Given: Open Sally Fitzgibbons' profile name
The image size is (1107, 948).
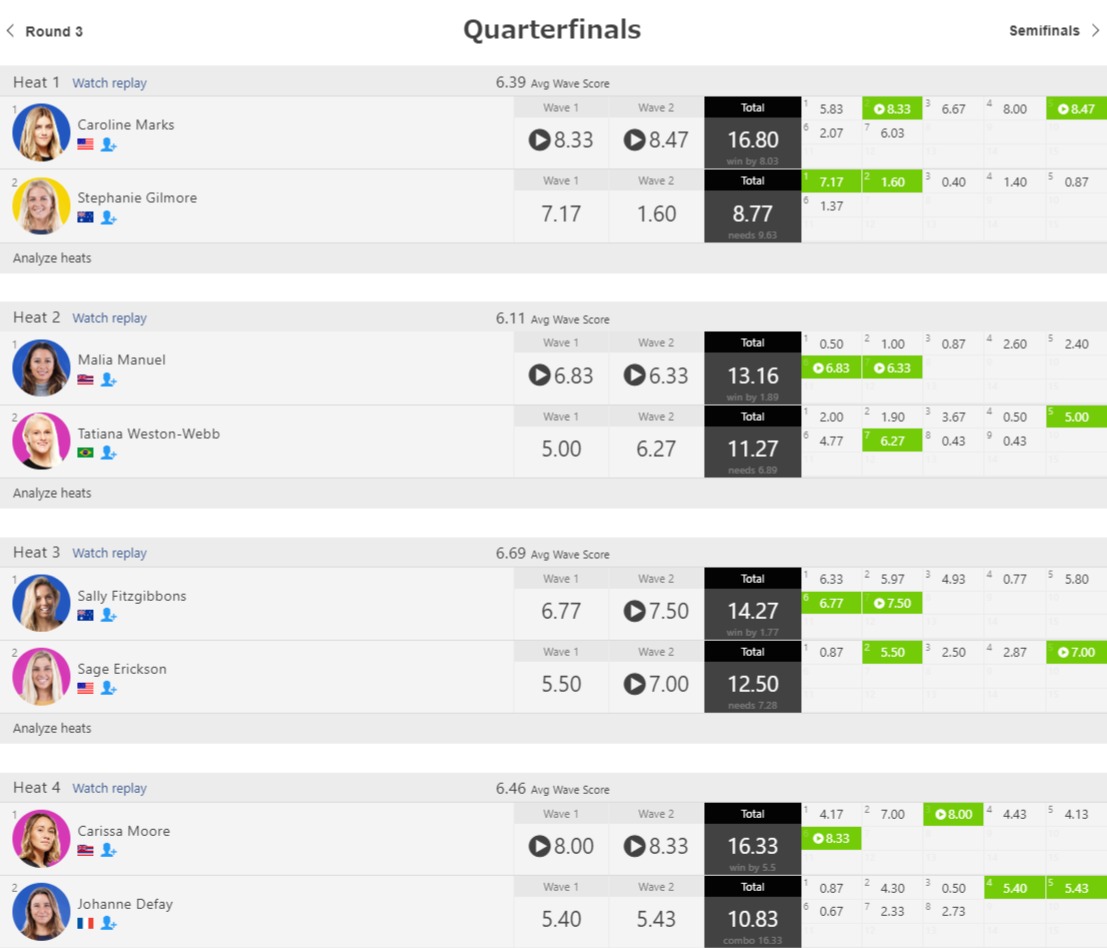Looking at the screenshot, I should 132,596.
